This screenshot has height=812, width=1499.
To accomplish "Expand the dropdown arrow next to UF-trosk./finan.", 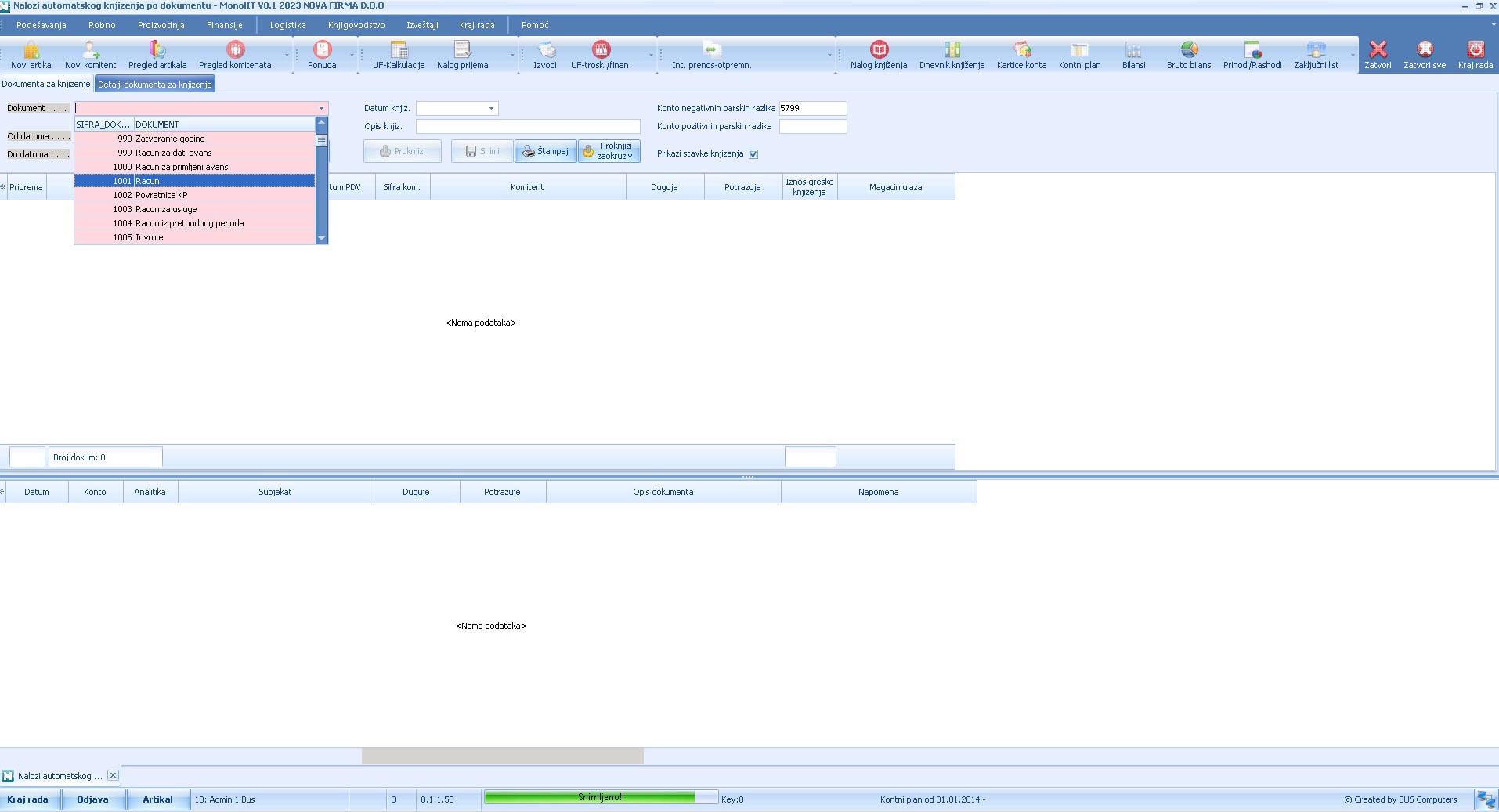I will (x=651, y=56).
